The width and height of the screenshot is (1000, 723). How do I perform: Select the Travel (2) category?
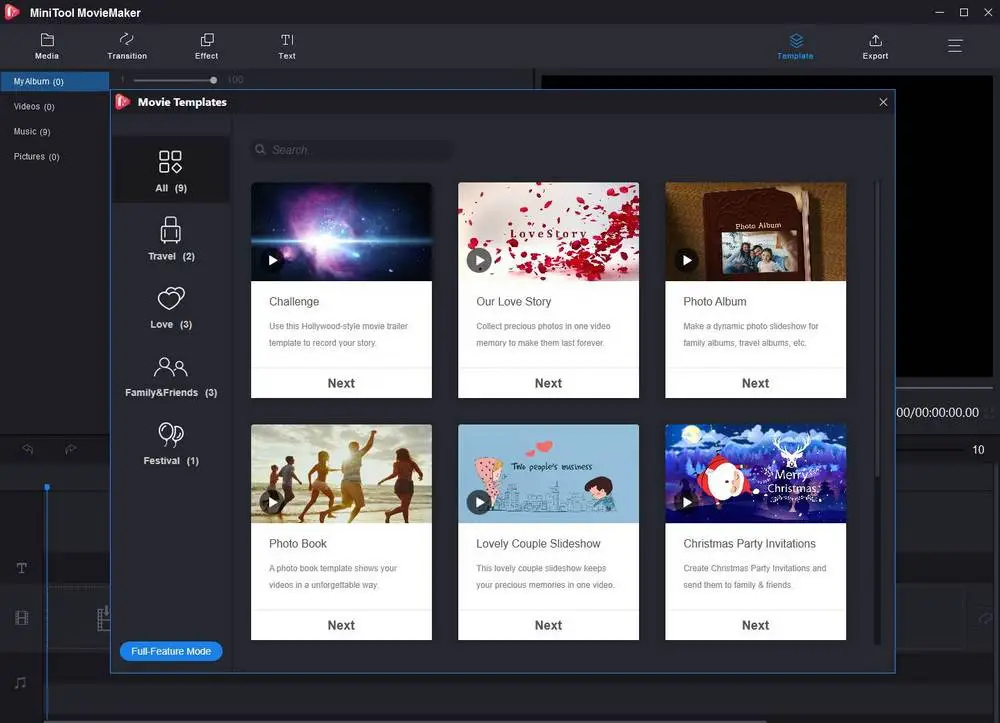click(171, 239)
